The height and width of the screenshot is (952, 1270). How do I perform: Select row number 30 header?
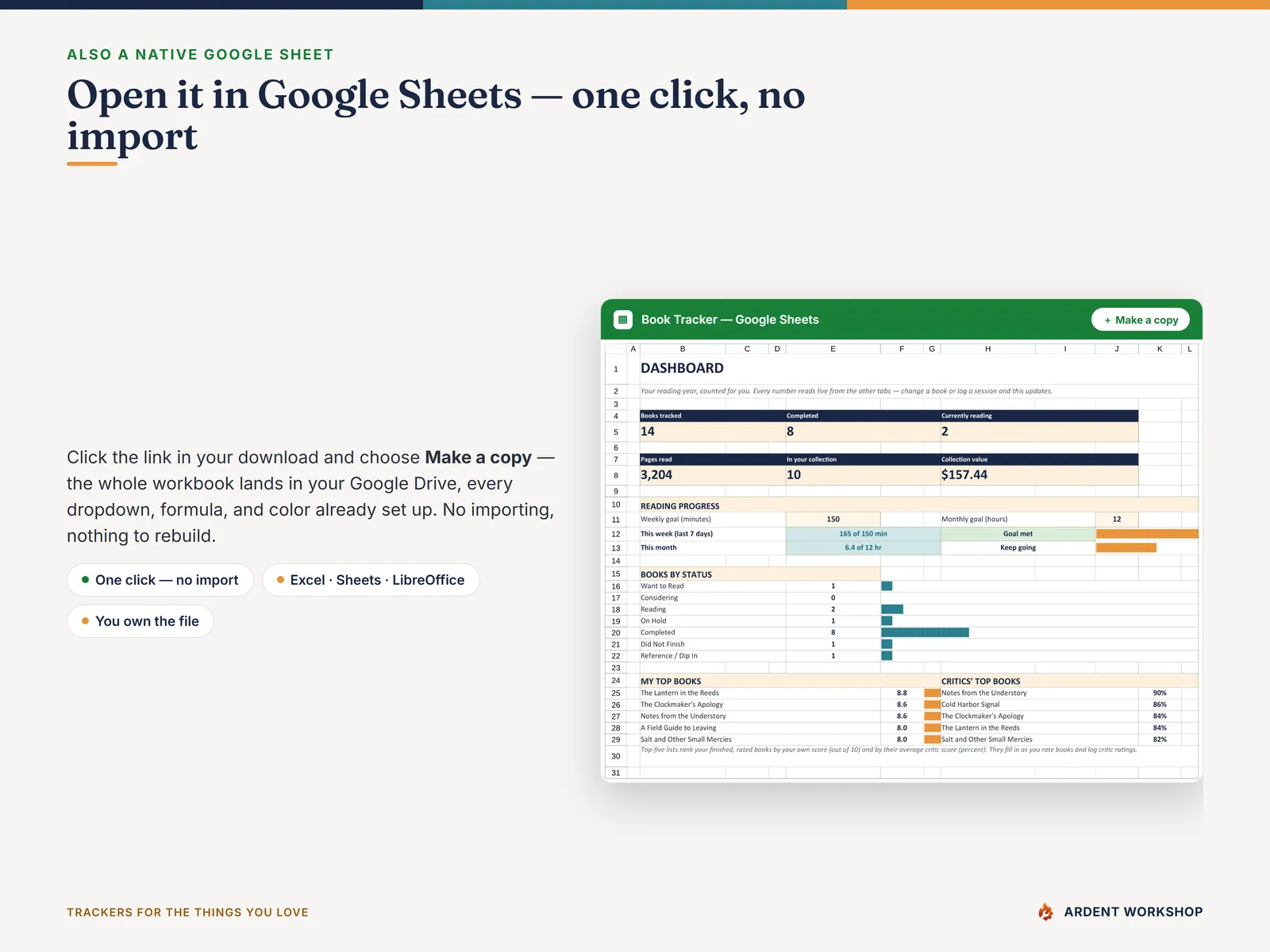[x=615, y=756]
